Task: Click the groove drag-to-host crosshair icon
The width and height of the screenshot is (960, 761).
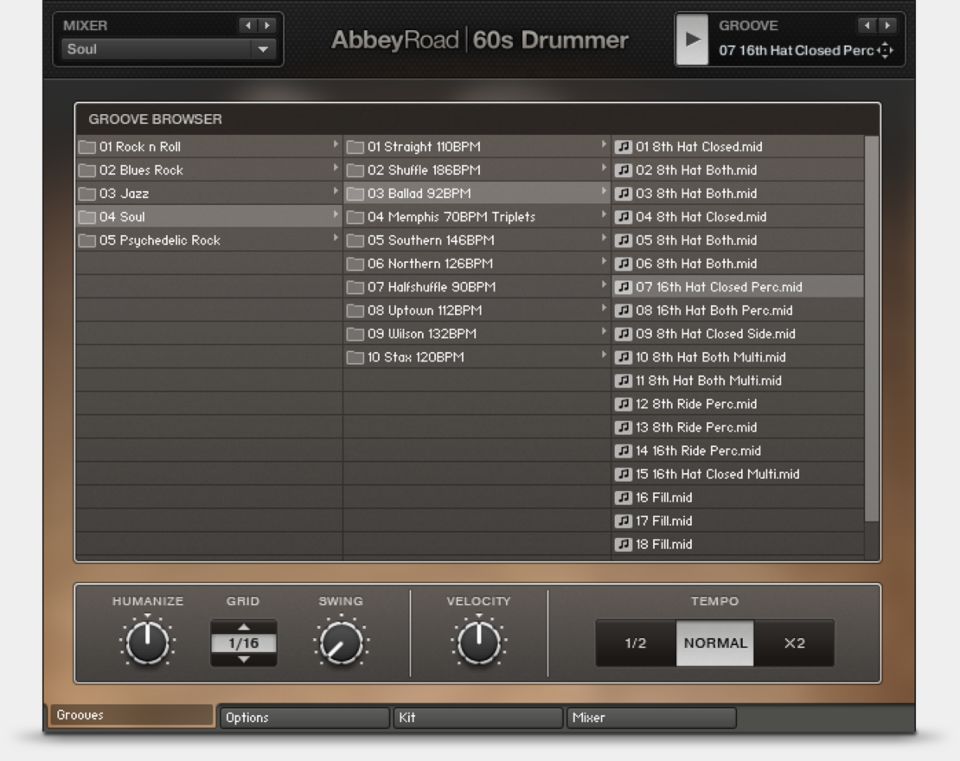Action: 885,50
